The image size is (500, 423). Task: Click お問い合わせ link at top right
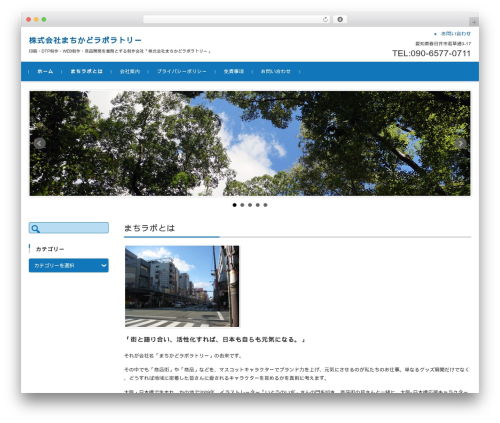tap(456, 34)
